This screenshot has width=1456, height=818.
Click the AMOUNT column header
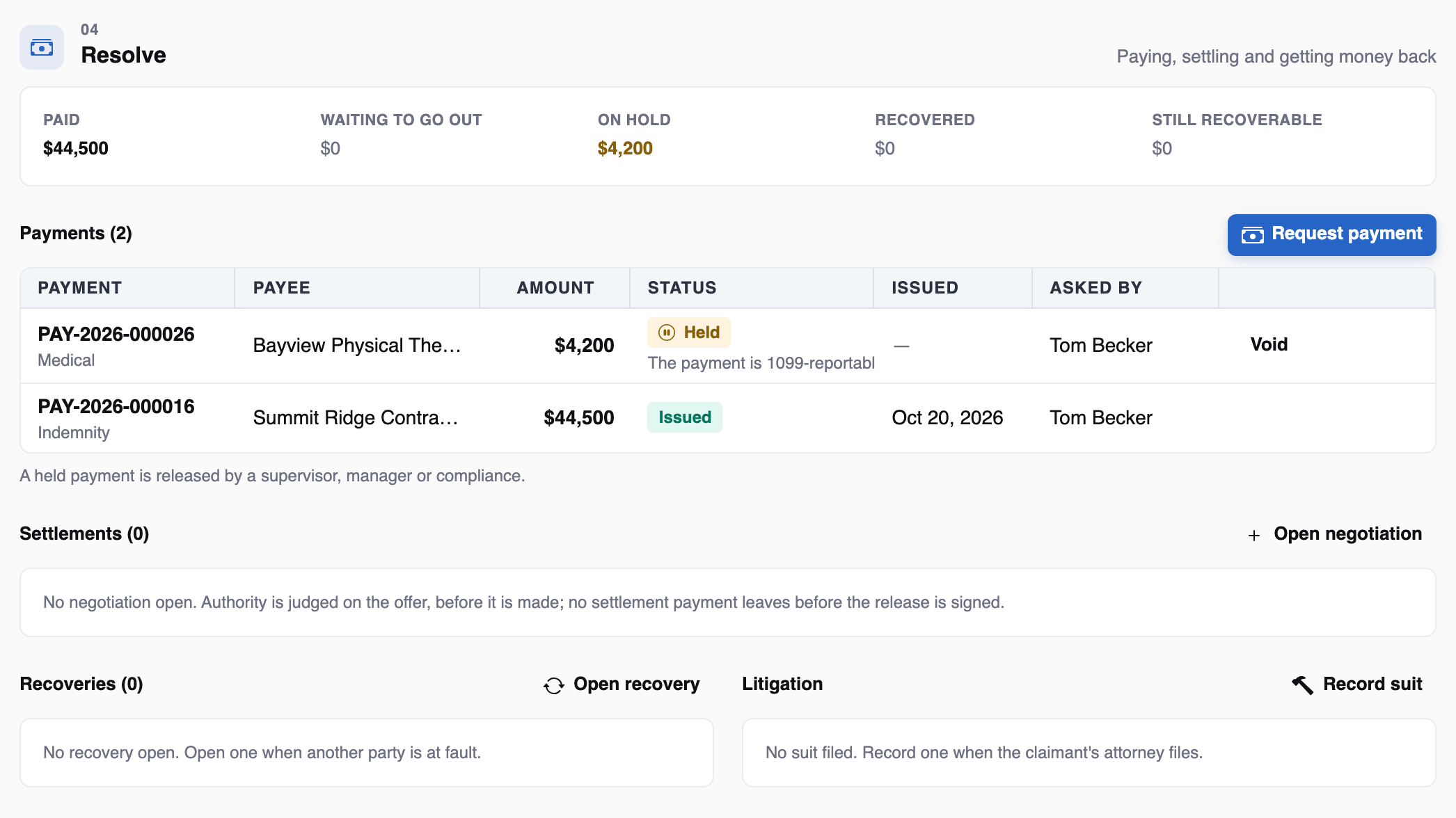click(x=555, y=287)
